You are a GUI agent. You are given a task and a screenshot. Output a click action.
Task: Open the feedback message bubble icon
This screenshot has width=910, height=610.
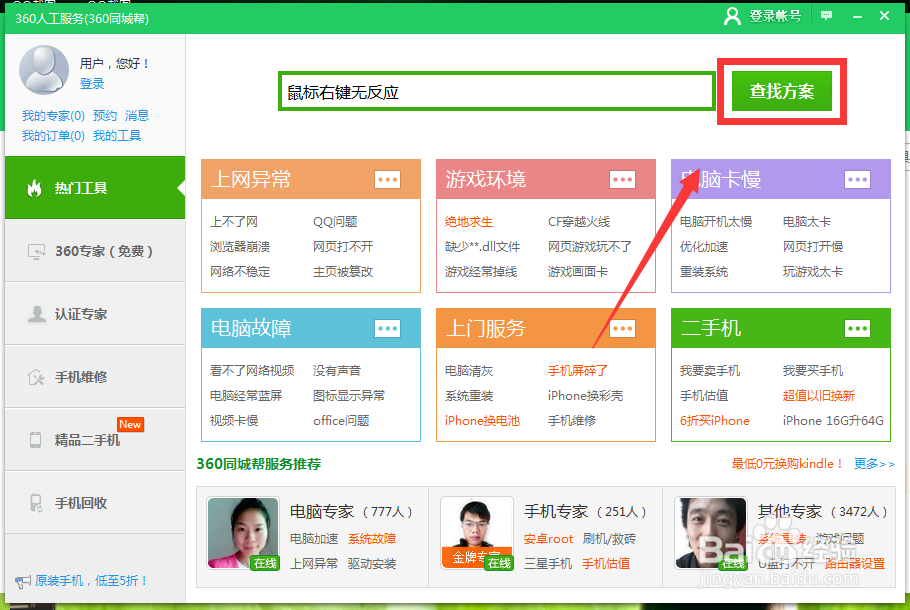(826, 16)
